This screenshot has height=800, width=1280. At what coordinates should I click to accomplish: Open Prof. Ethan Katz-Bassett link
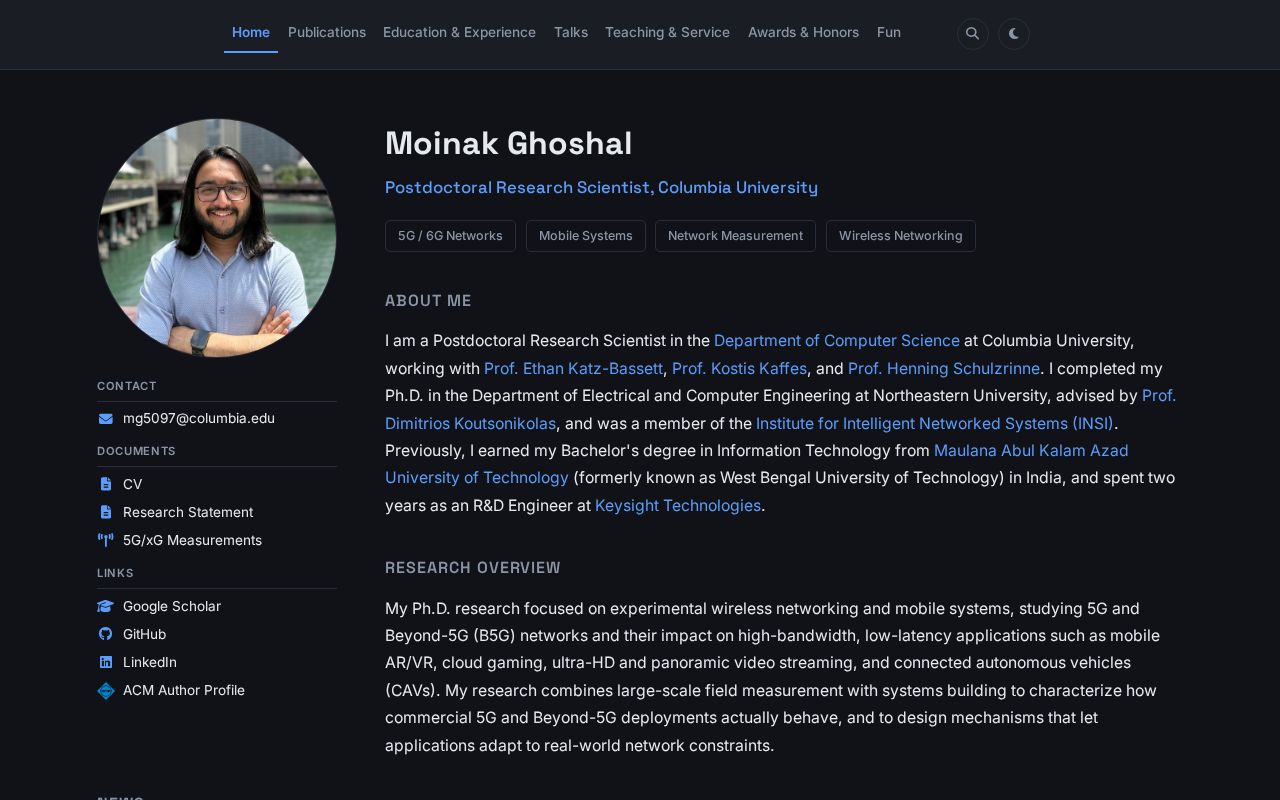573,368
